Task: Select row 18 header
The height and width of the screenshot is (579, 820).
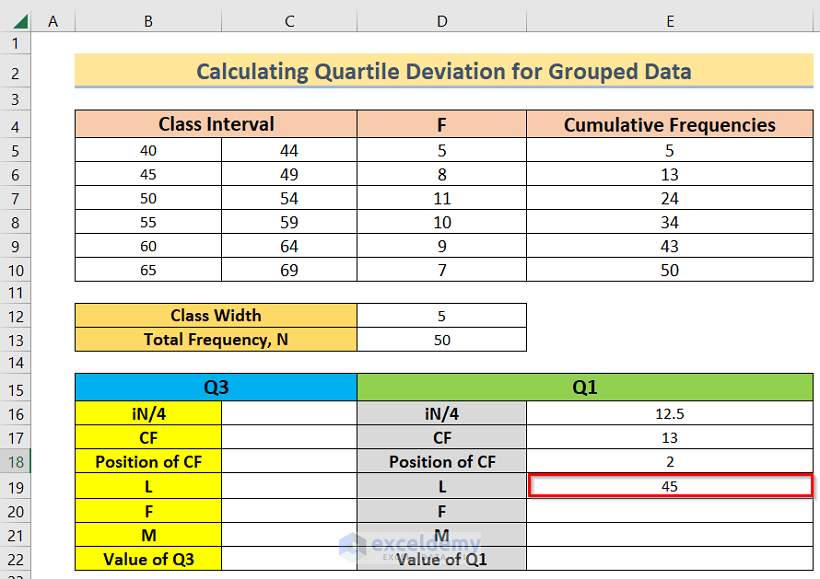Action: click(x=15, y=462)
